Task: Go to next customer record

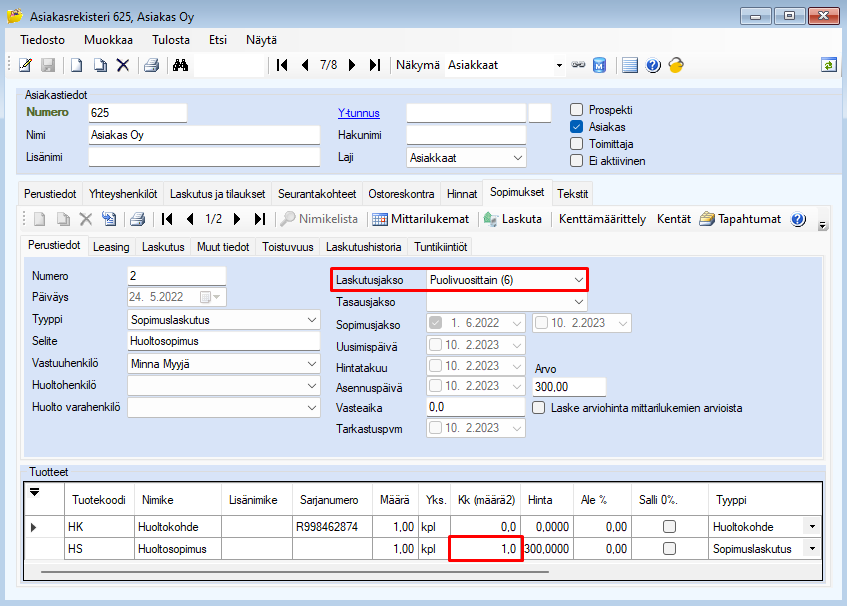Action: (x=352, y=65)
